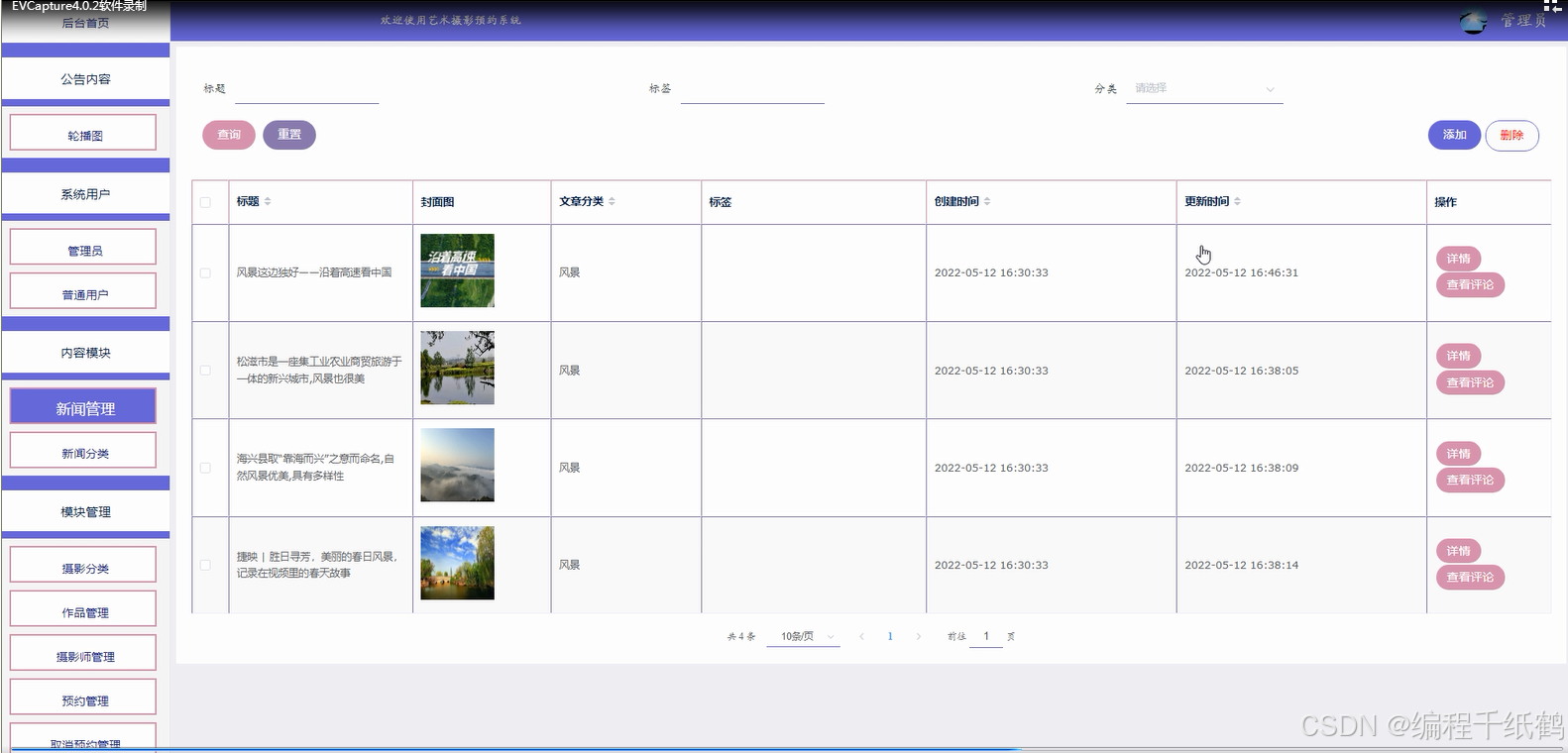Sort table by 更新时间 column arrows
The width and height of the screenshot is (1568, 753).
[1237, 201]
